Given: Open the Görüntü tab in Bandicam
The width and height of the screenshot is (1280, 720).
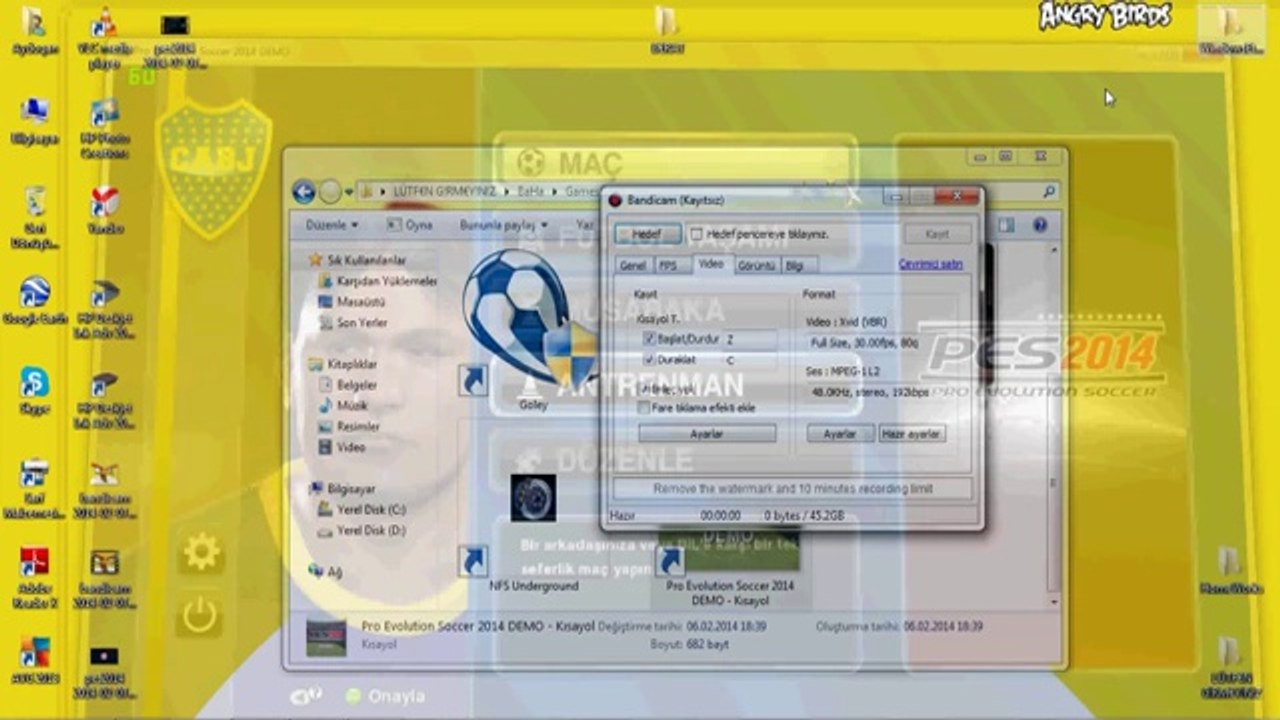Looking at the screenshot, I should click(x=756, y=266).
